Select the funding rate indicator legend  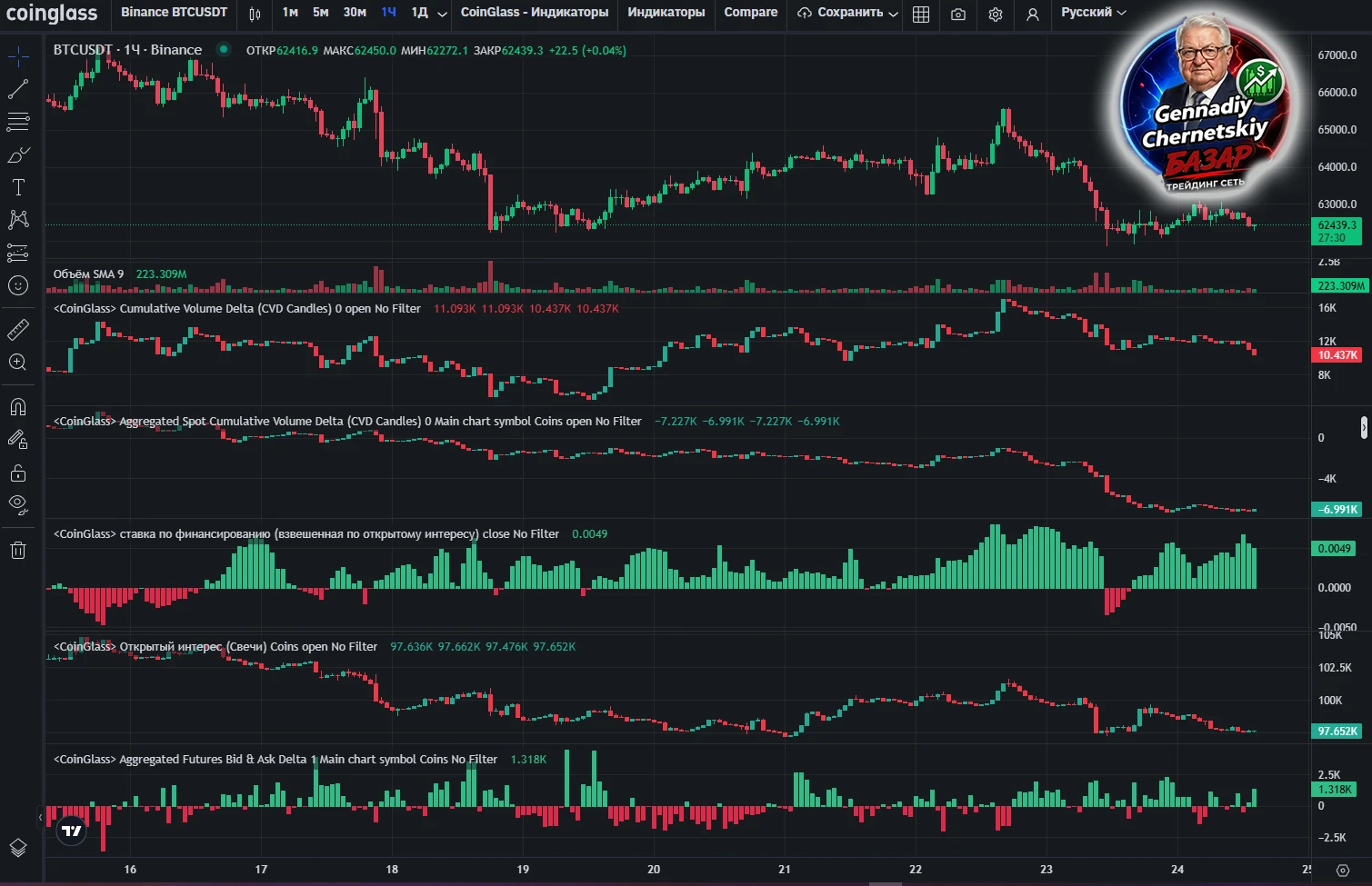point(306,534)
